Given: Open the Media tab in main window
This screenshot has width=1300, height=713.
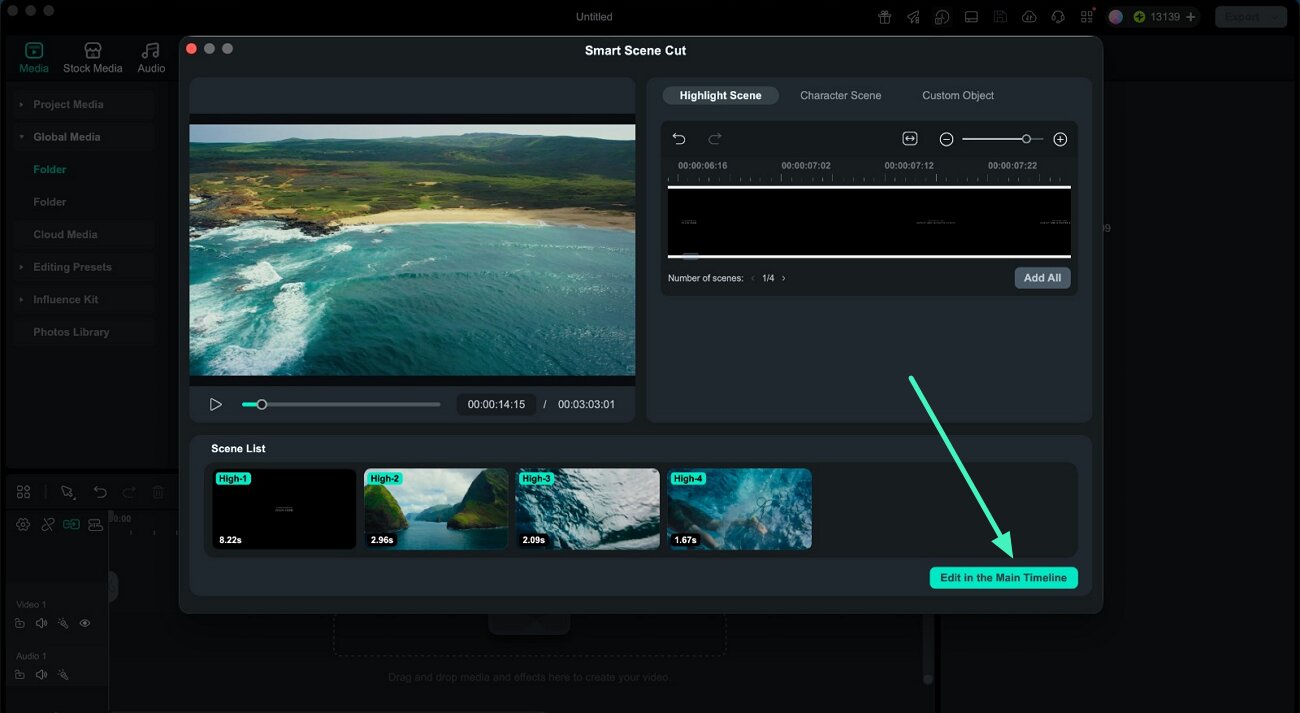Looking at the screenshot, I should [x=34, y=58].
